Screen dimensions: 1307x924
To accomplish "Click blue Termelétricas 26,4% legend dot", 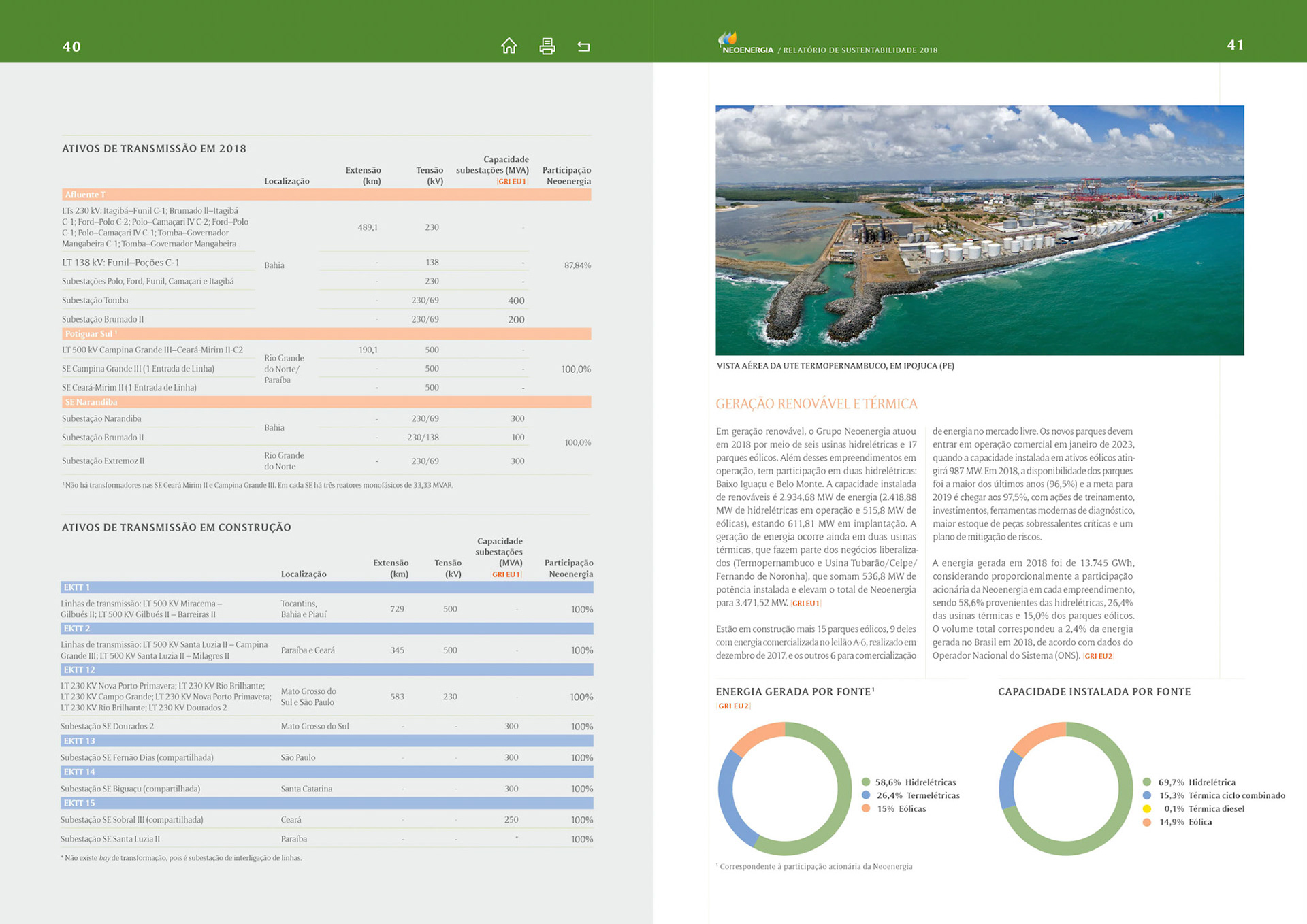I will 866,795.
